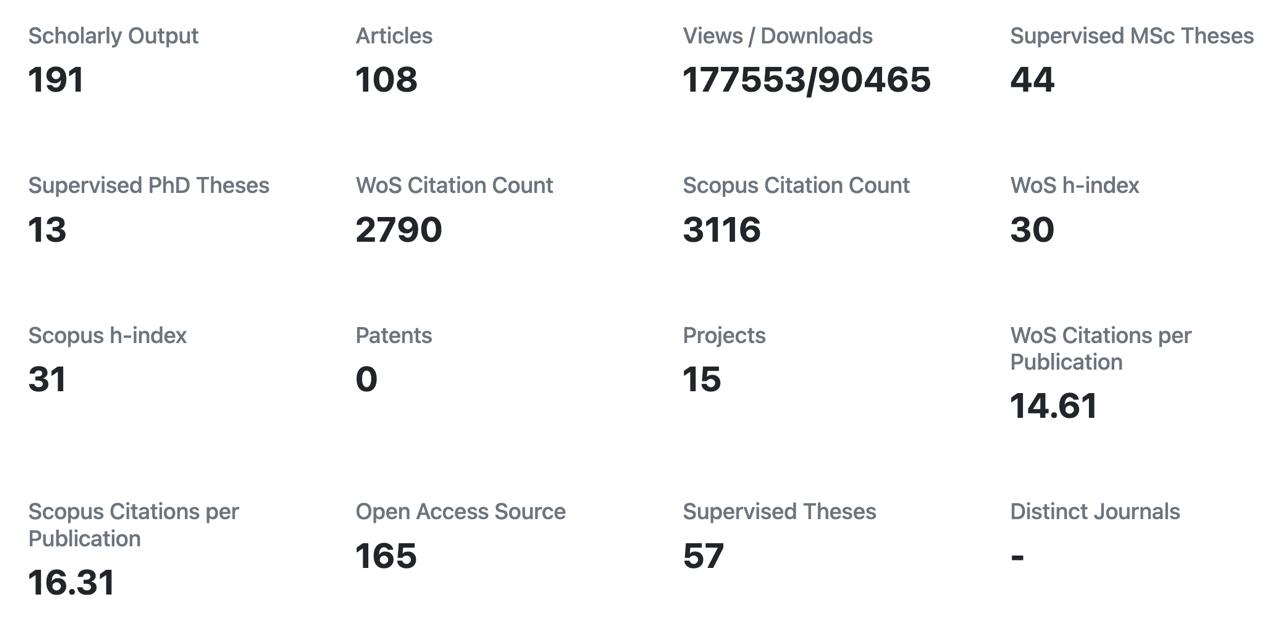The width and height of the screenshot is (1280, 633).
Task: Click the Patents label
Action: coord(393,336)
